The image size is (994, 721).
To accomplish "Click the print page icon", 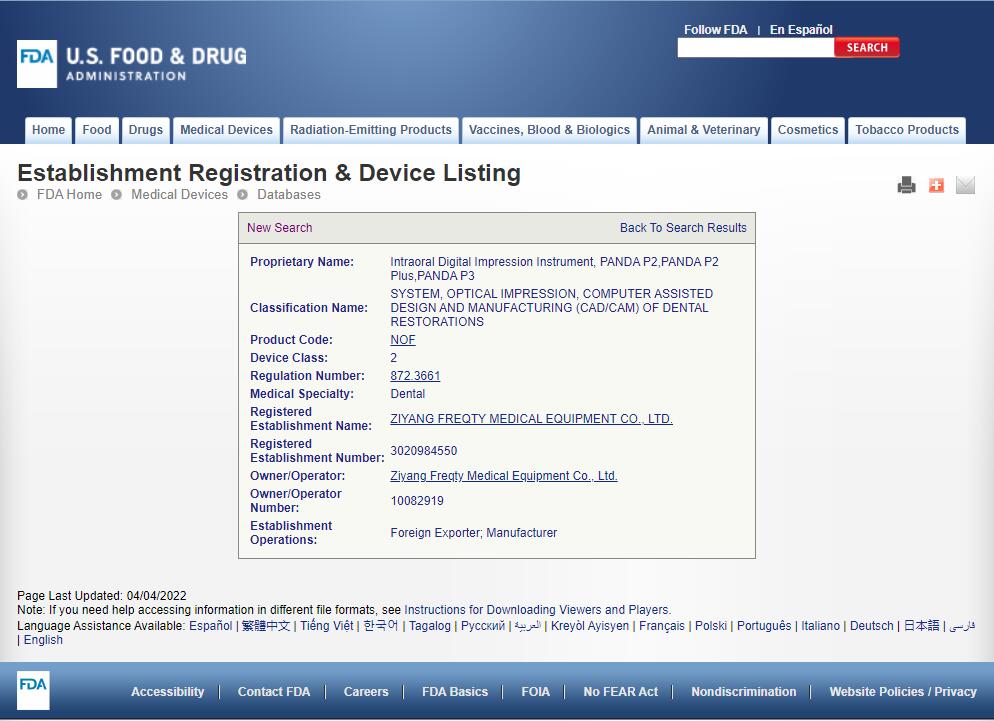I will pyautogui.click(x=907, y=185).
